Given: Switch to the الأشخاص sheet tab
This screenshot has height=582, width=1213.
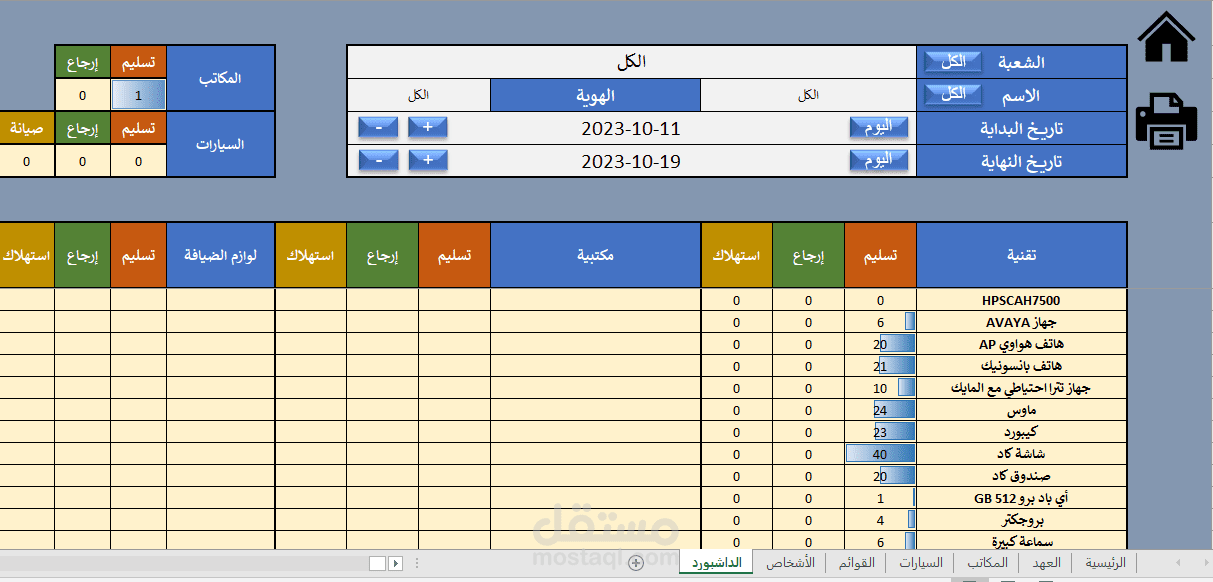Looking at the screenshot, I should tap(791, 563).
